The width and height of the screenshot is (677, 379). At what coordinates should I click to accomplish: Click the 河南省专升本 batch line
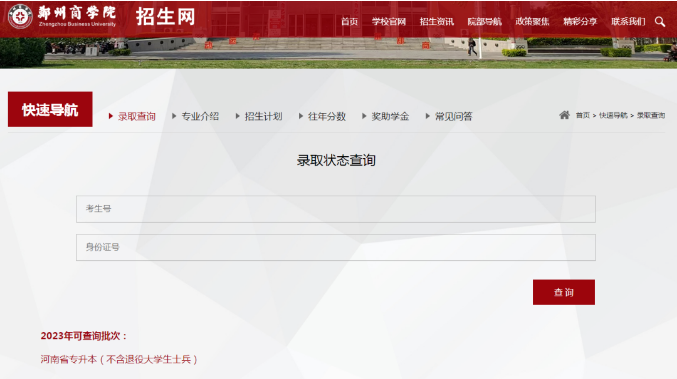pyautogui.click(x=119, y=359)
